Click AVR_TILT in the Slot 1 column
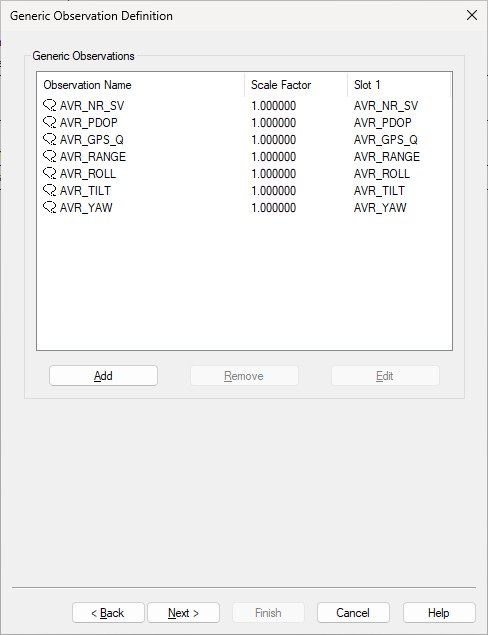This screenshot has height=635, width=488. [x=379, y=191]
